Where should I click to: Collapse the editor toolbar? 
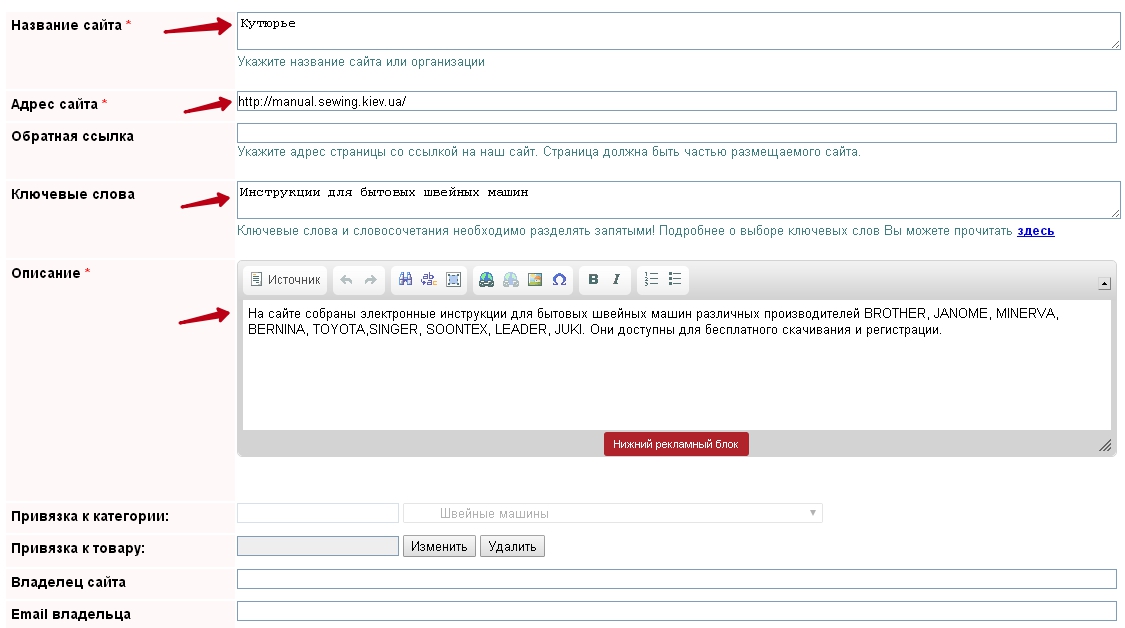click(1104, 283)
